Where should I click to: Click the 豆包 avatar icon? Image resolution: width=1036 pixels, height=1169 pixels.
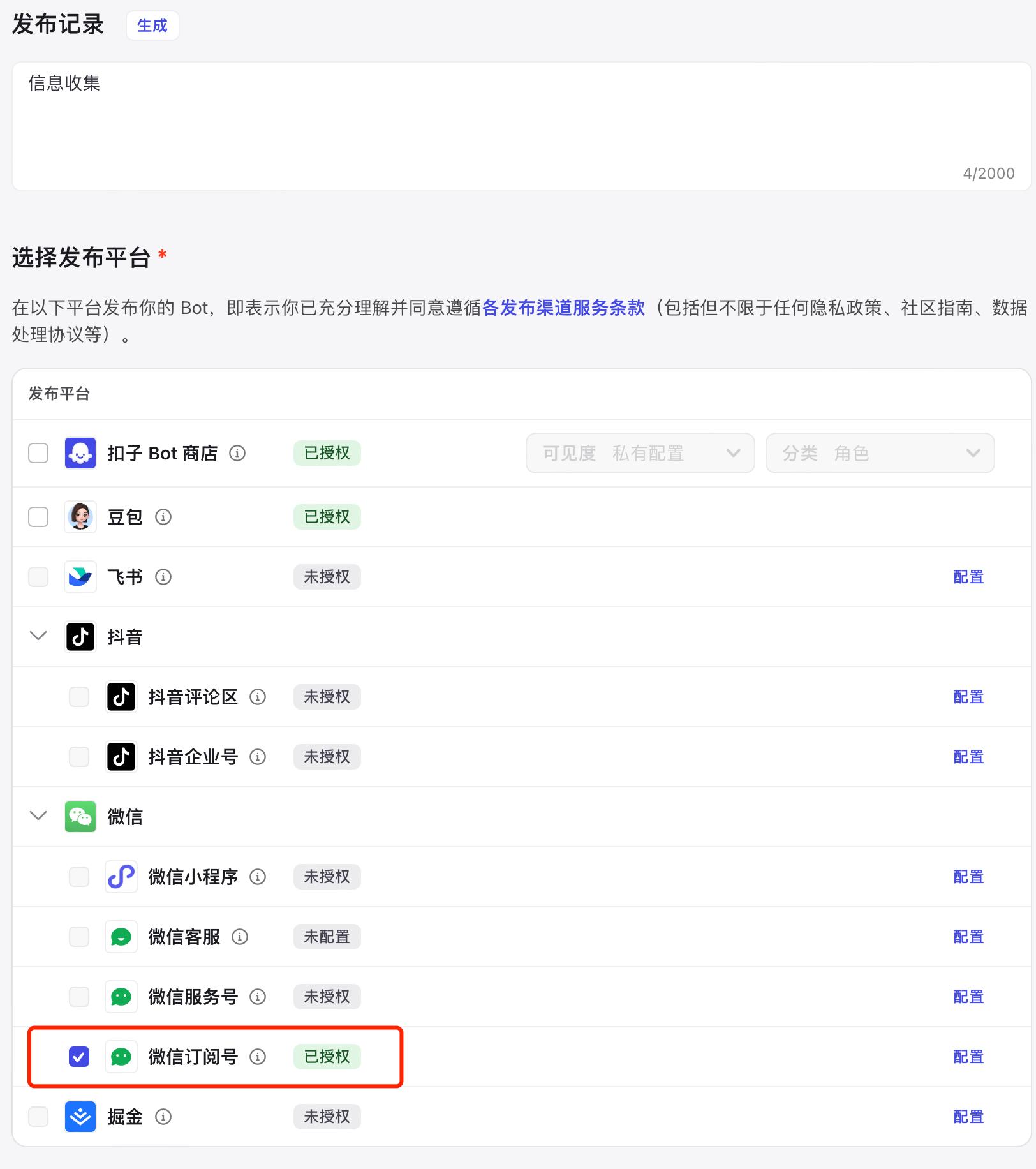tap(80, 517)
